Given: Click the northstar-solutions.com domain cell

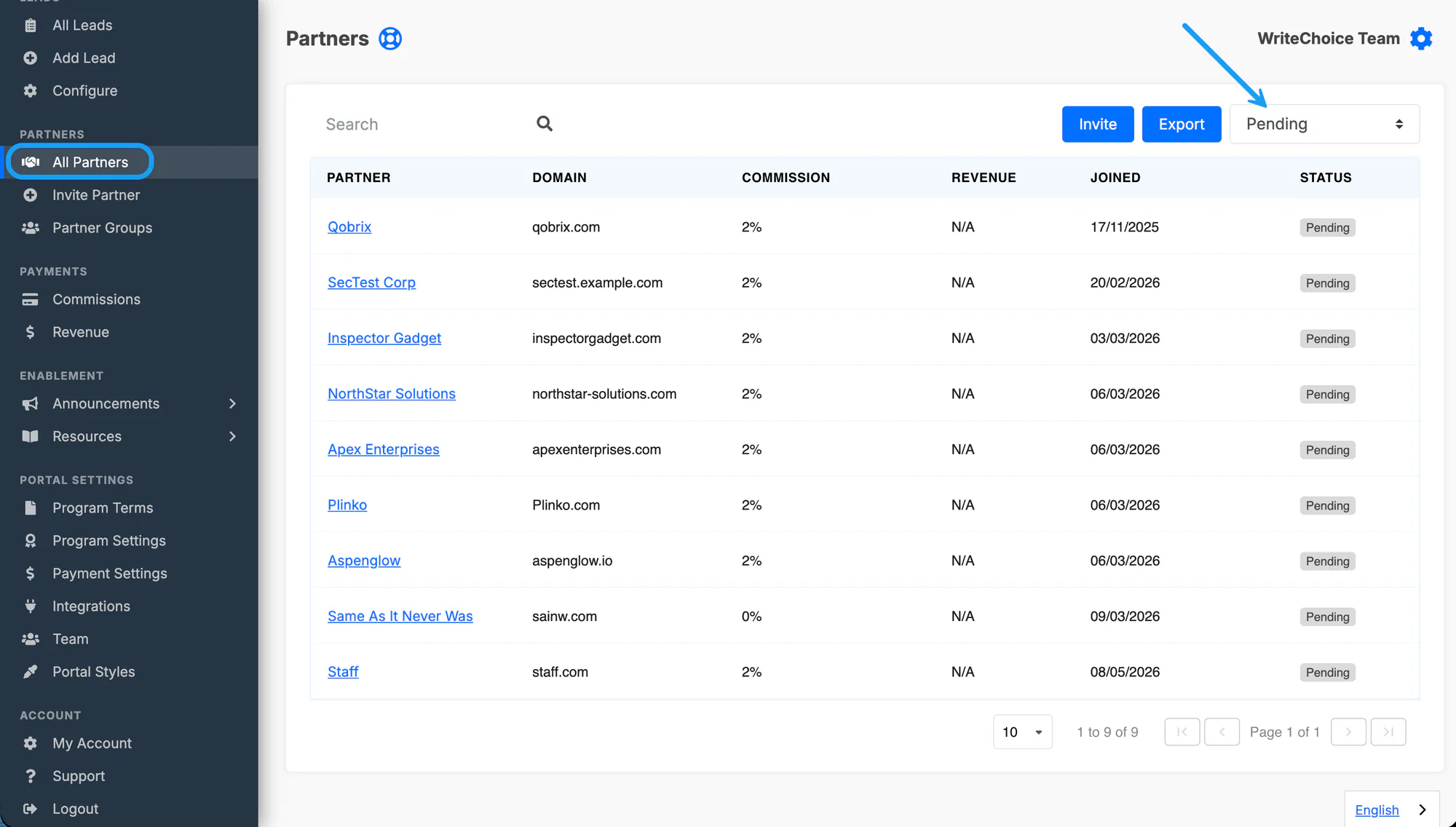Looking at the screenshot, I should tap(604, 393).
